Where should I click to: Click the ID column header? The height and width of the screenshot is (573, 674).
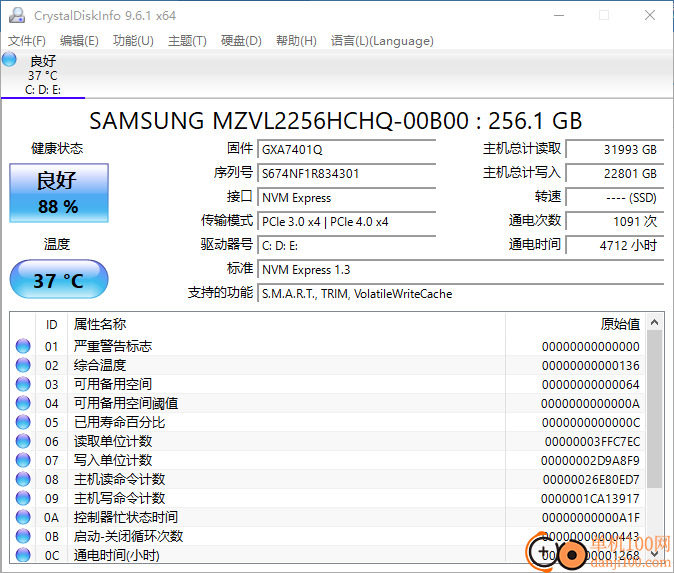[x=52, y=324]
